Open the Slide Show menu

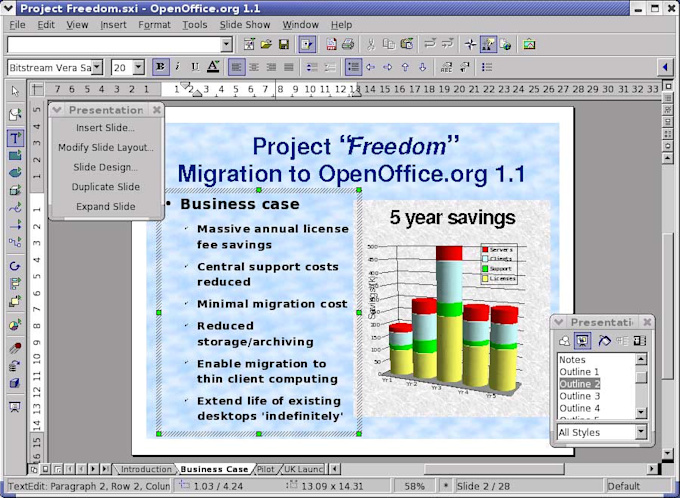click(245, 25)
